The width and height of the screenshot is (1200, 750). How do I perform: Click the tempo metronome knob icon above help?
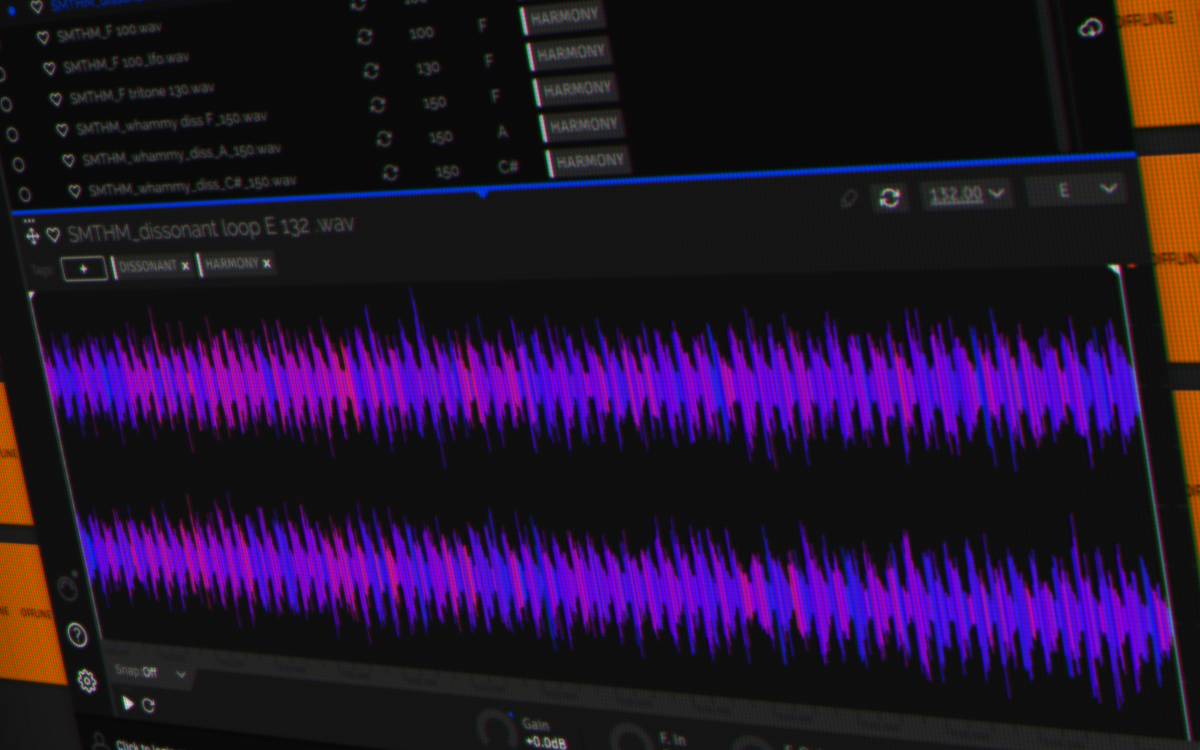(x=67, y=588)
